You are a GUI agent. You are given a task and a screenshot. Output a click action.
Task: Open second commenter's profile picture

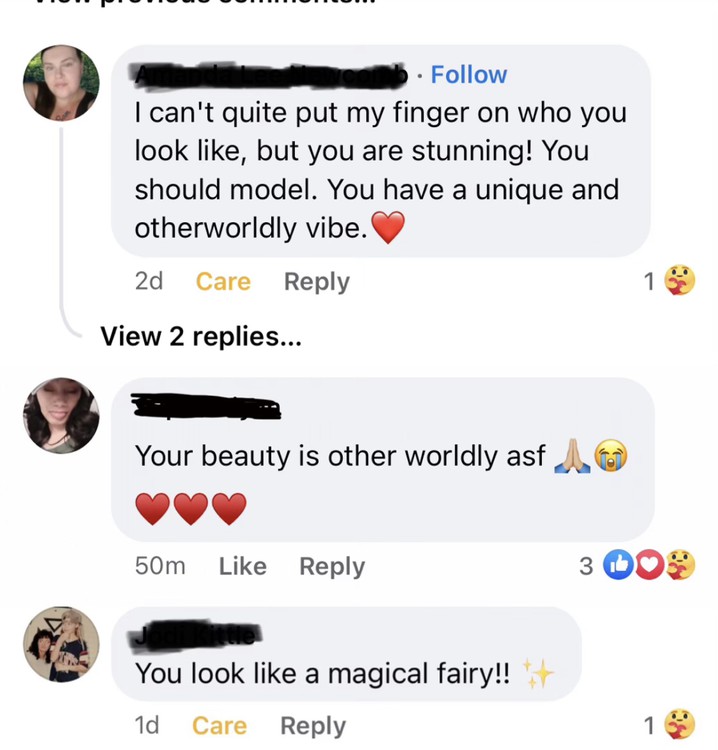click(62, 416)
